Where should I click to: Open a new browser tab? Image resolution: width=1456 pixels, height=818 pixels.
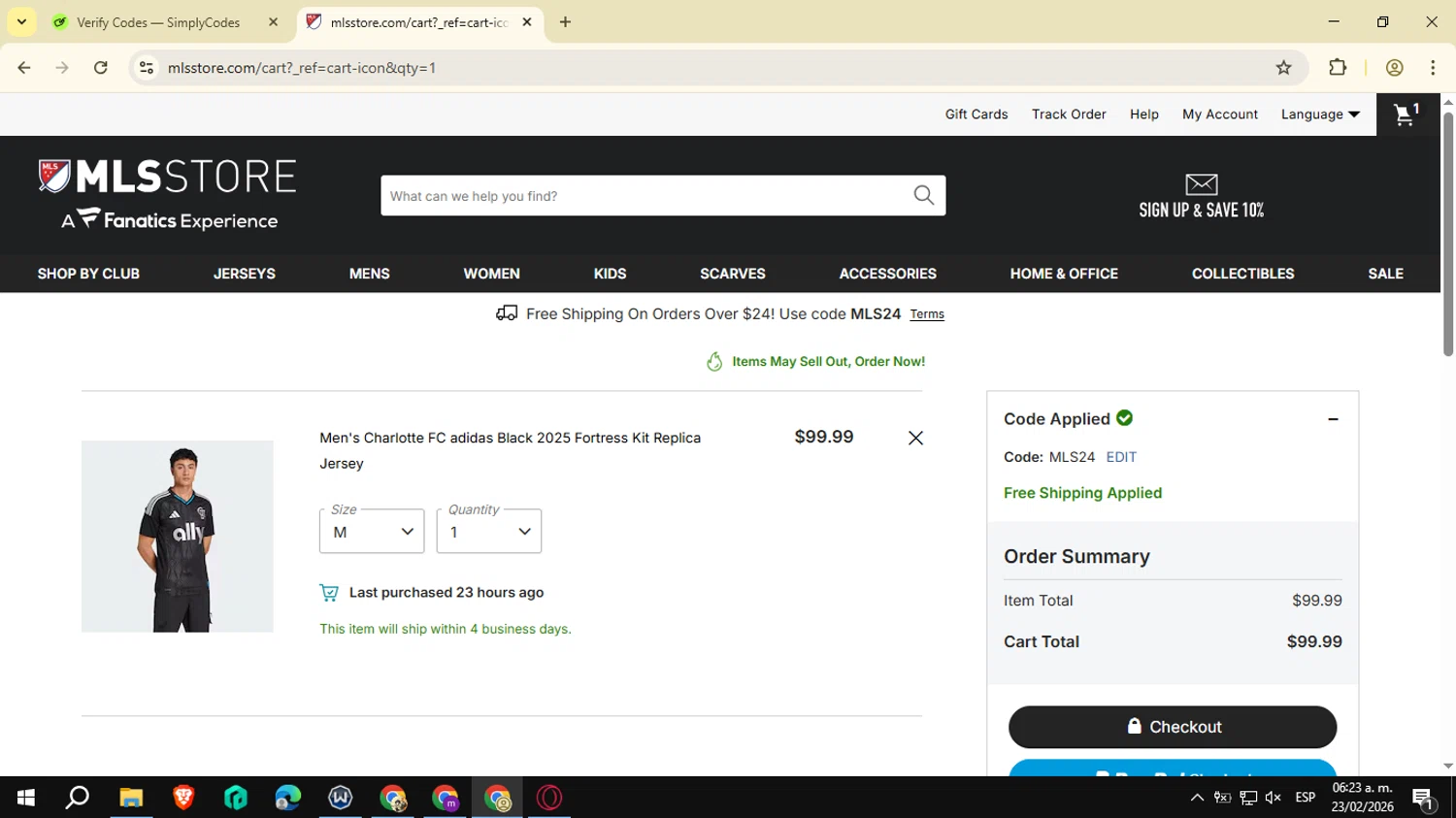[x=565, y=22]
